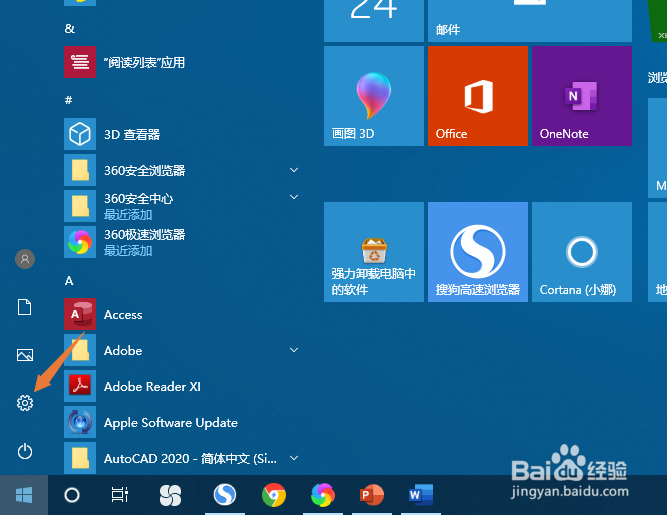Expand the 360安全中心 folder chevron
The width and height of the screenshot is (667, 515).
coord(294,197)
